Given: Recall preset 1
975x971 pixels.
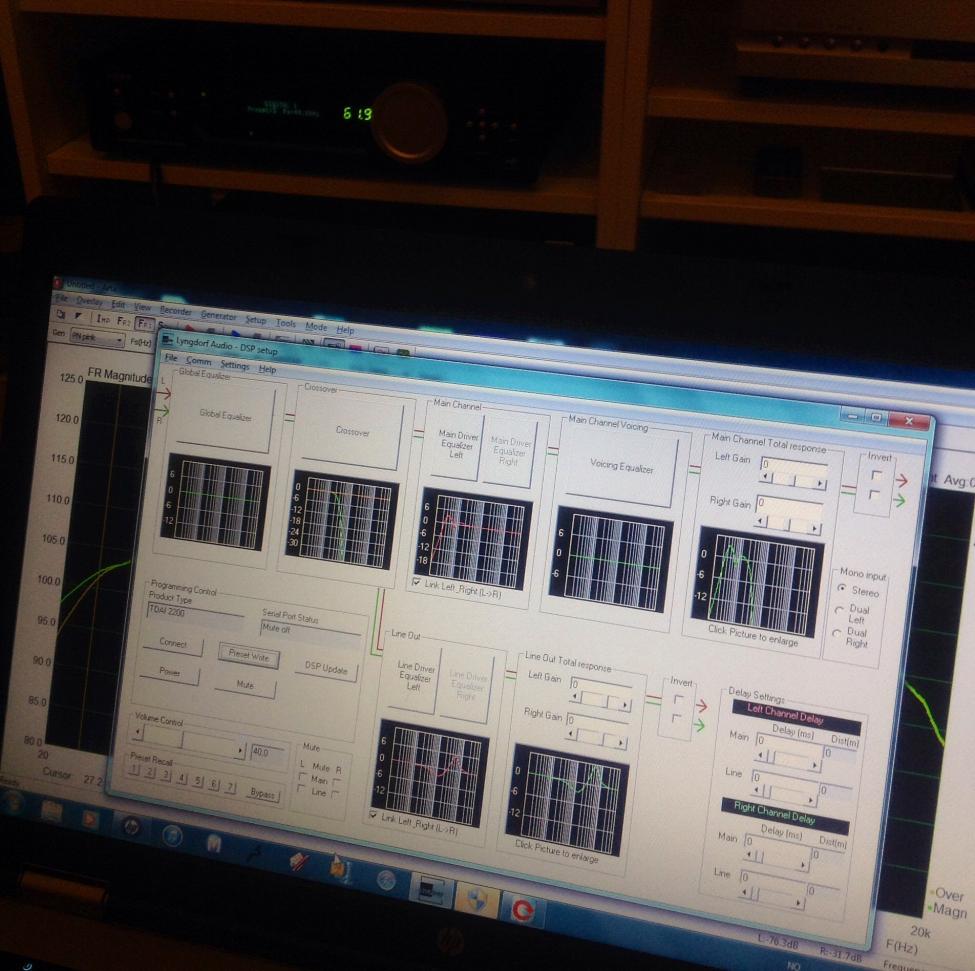Looking at the screenshot, I should tap(134, 770).
